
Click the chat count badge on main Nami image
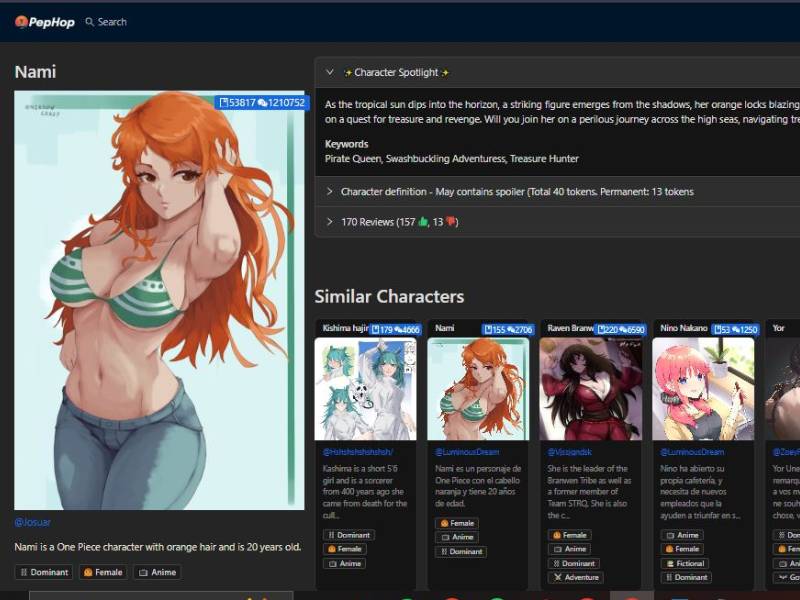pos(281,102)
